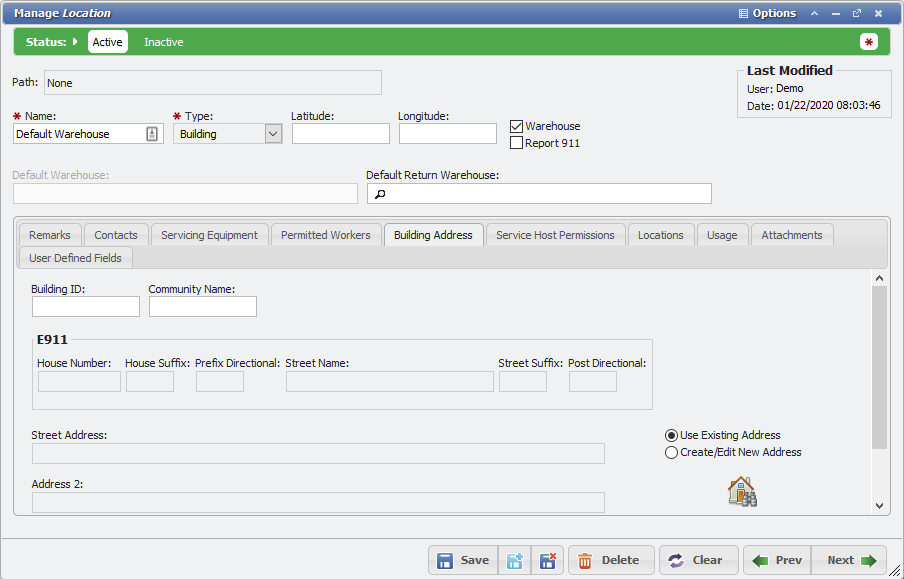Open the Attachments tab
Viewport: 904px width, 579px height.
pos(791,235)
